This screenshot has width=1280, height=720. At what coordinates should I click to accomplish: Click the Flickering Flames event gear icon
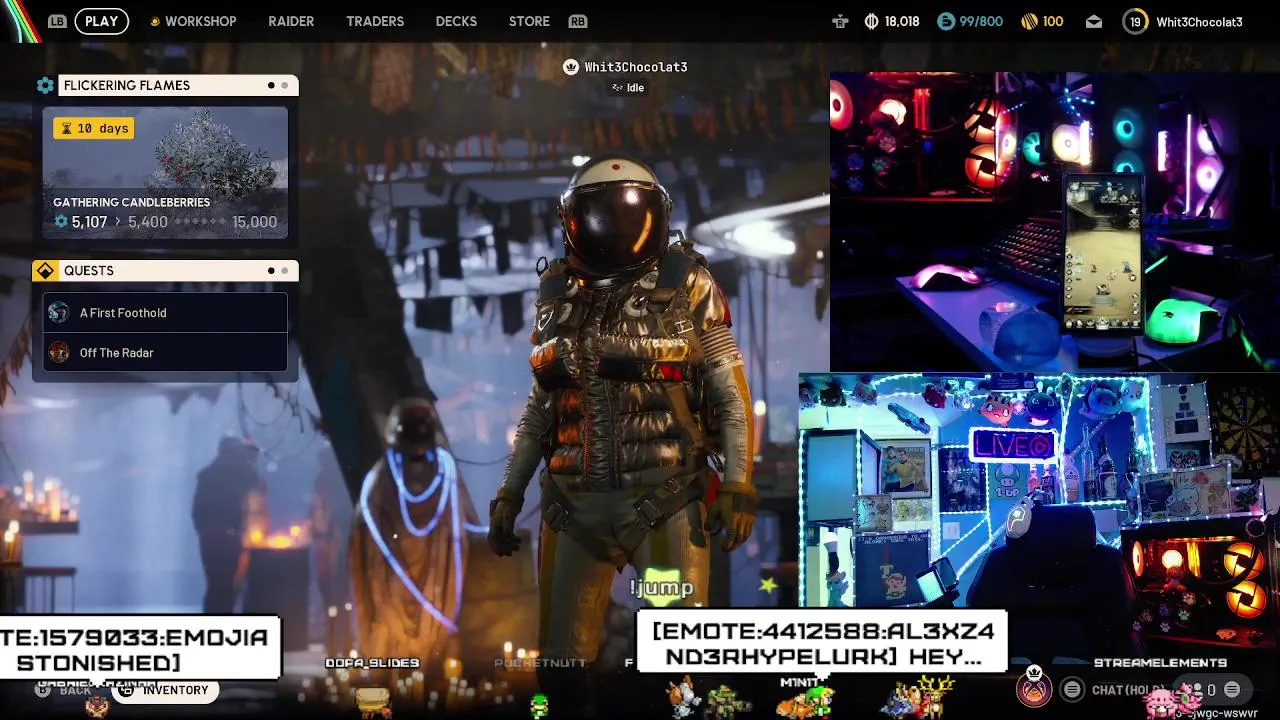point(45,86)
